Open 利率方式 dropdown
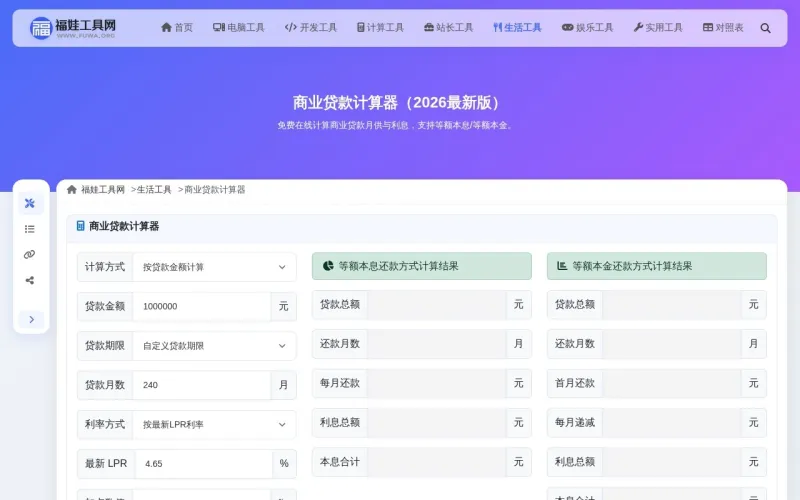This screenshot has height=500, width=800. (214, 424)
